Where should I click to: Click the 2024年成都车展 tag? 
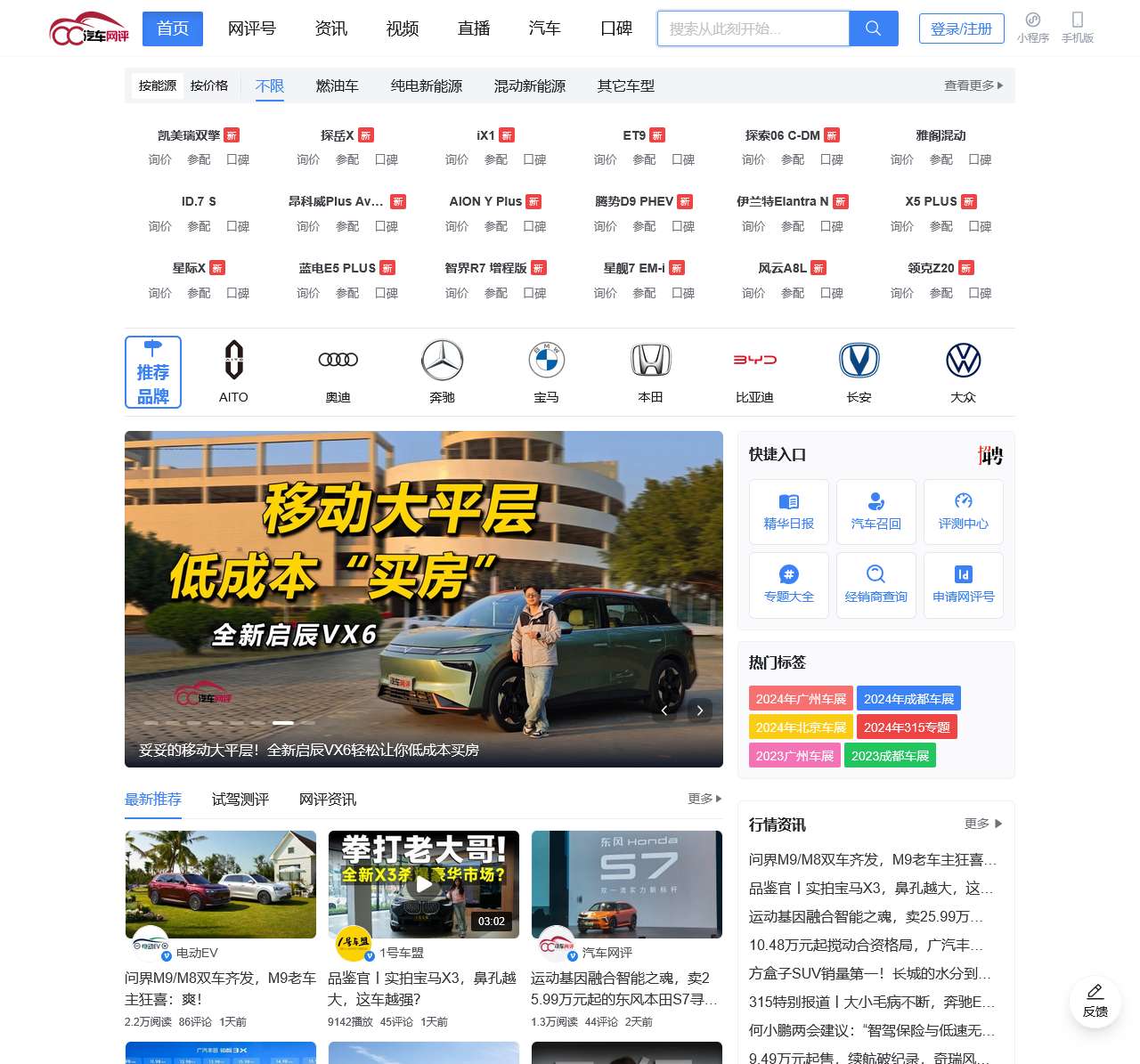908,699
